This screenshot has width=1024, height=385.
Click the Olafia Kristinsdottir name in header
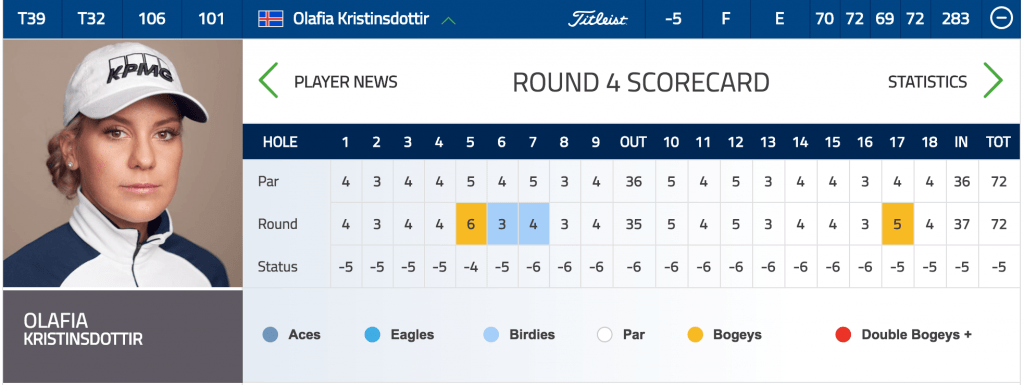[x=361, y=19]
